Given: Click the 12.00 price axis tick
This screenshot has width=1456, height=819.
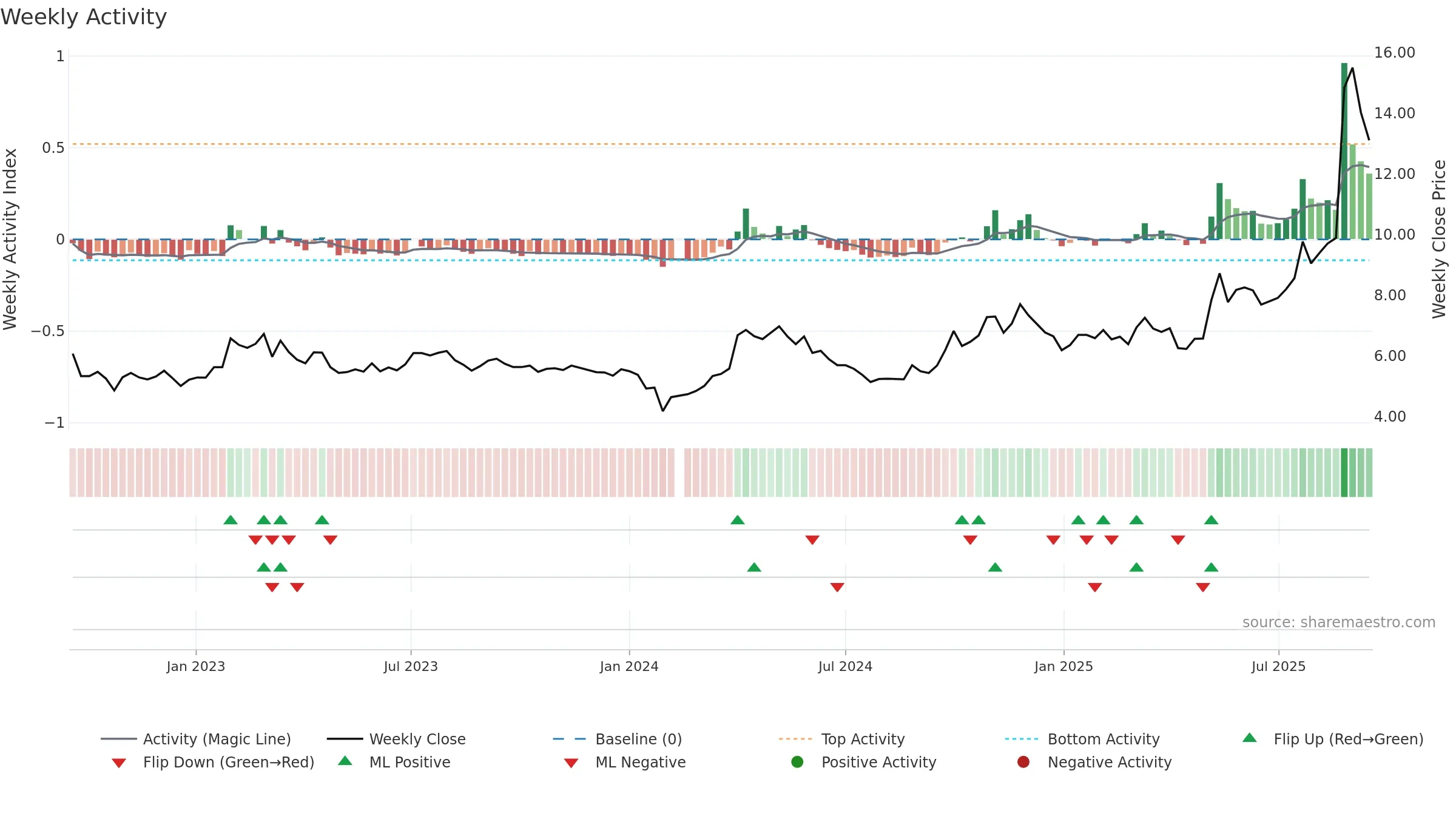Looking at the screenshot, I should click(x=1394, y=174).
